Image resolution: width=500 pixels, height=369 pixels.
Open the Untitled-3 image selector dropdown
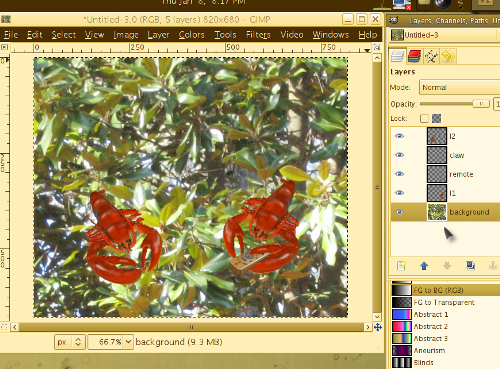click(445, 35)
